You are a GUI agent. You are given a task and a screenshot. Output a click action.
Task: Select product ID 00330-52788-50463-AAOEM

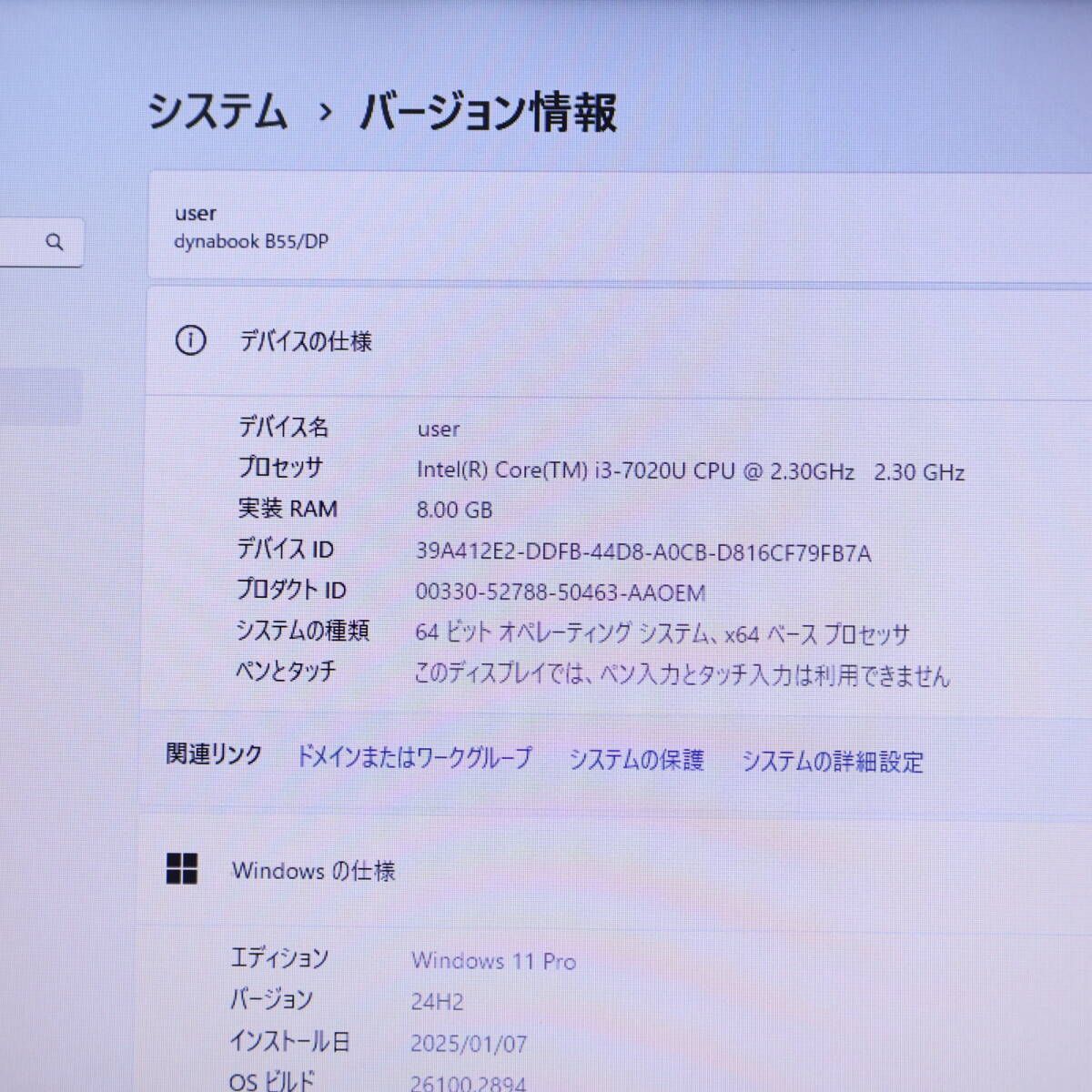(560, 593)
